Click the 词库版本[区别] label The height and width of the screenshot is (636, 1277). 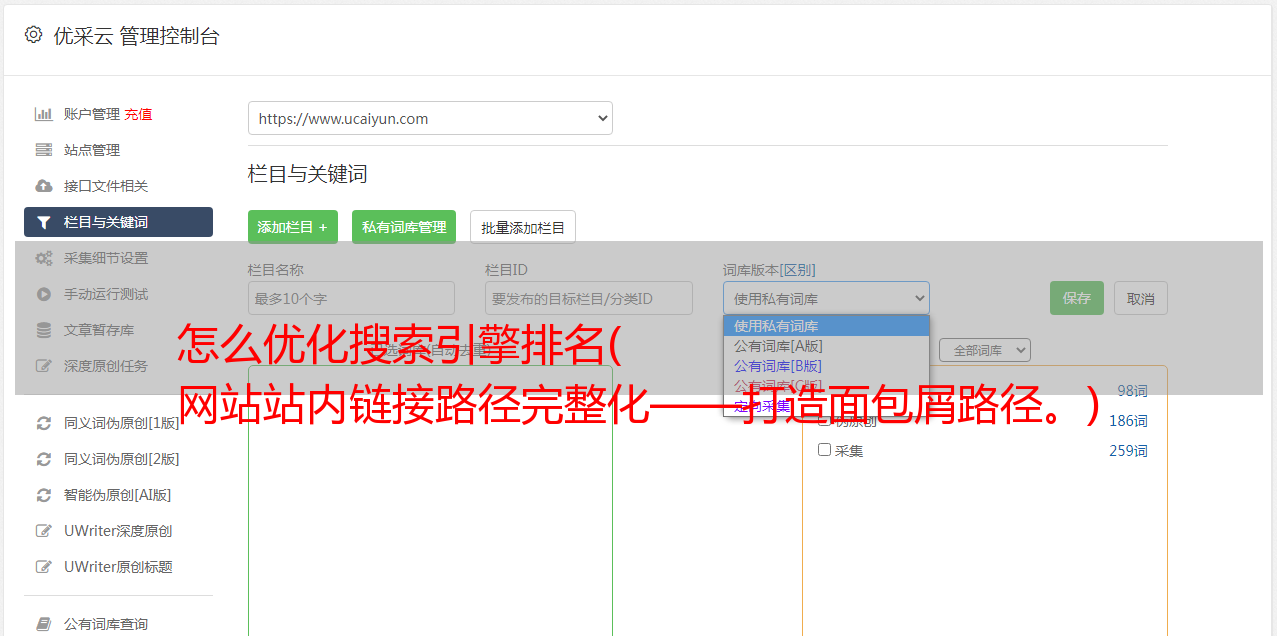[x=769, y=270]
